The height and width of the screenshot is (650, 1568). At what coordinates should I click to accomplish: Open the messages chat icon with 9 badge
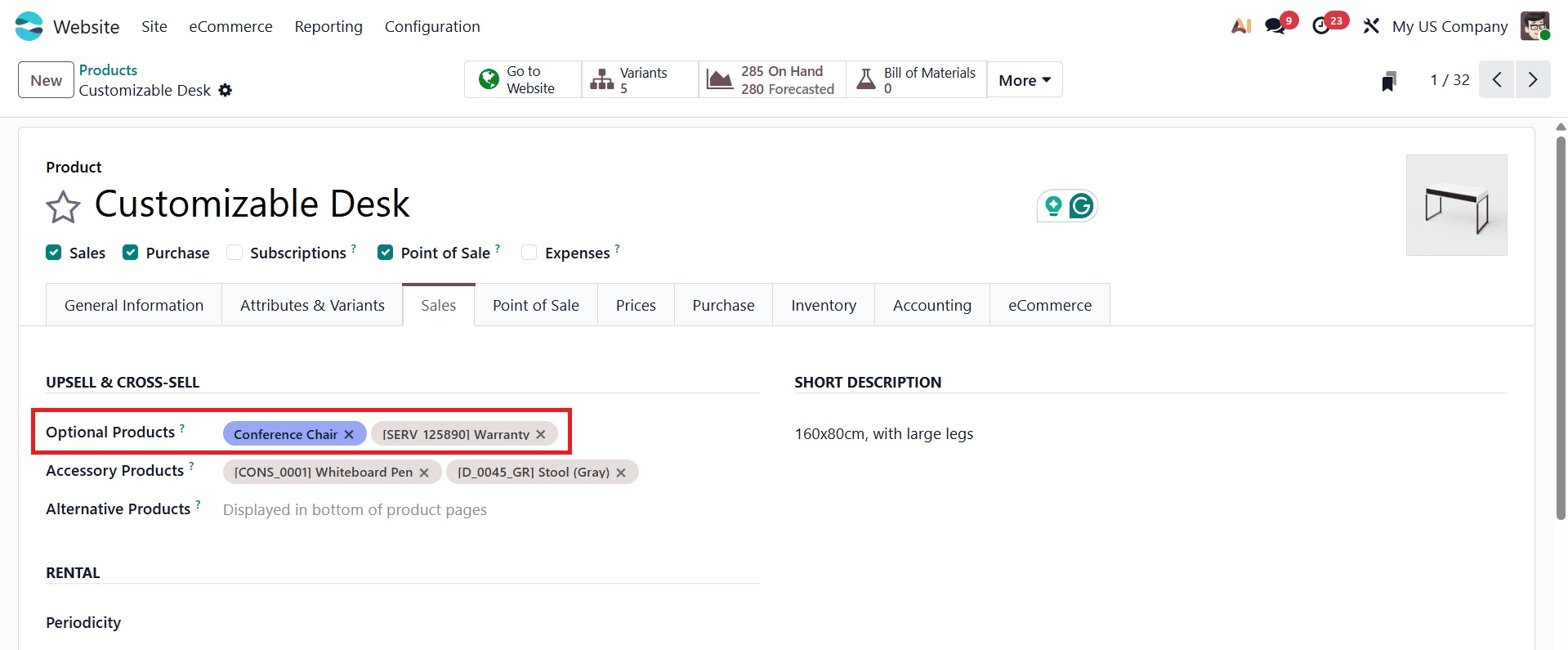1275,26
